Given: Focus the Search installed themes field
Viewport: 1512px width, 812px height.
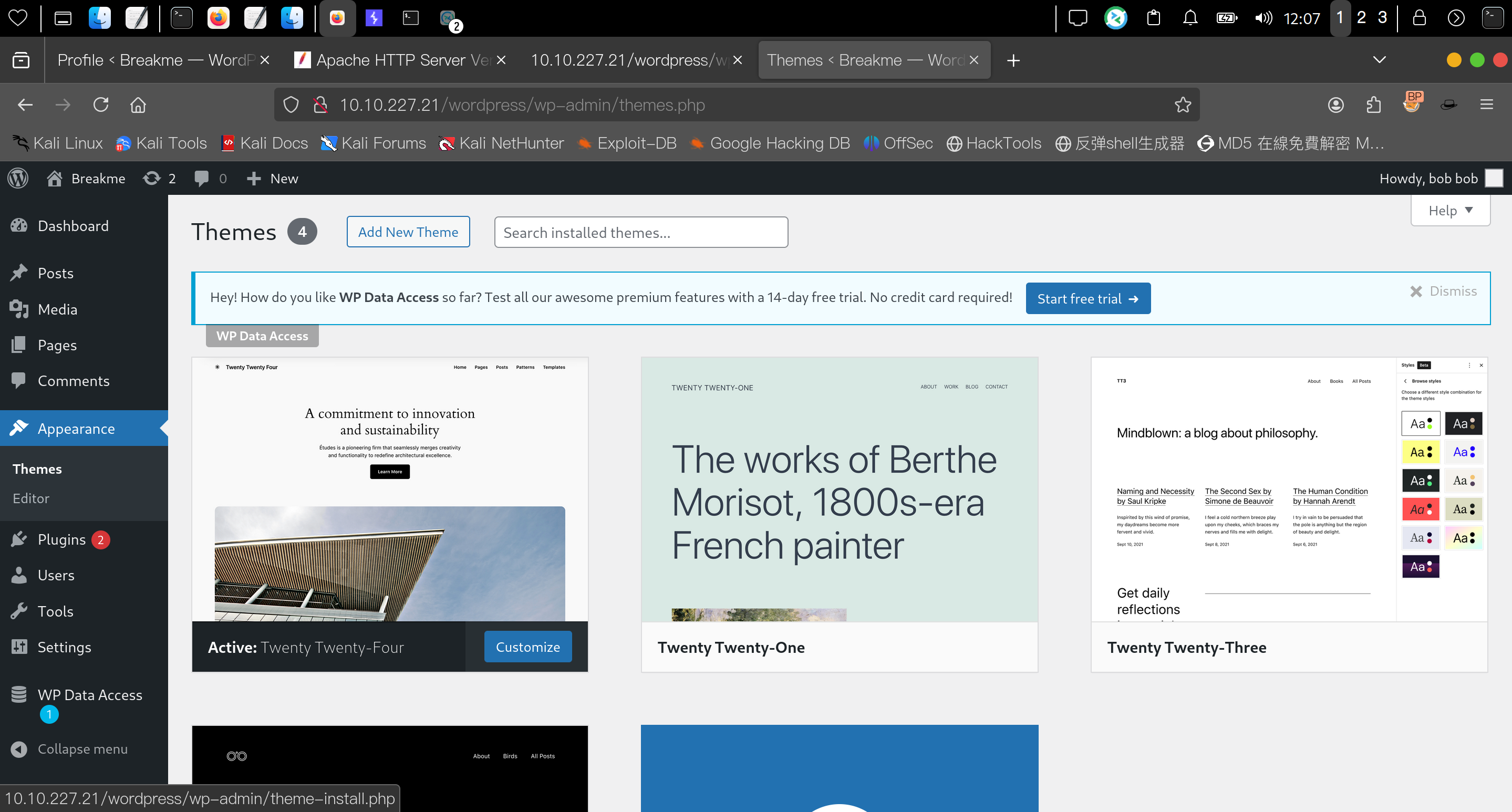Looking at the screenshot, I should point(641,232).
